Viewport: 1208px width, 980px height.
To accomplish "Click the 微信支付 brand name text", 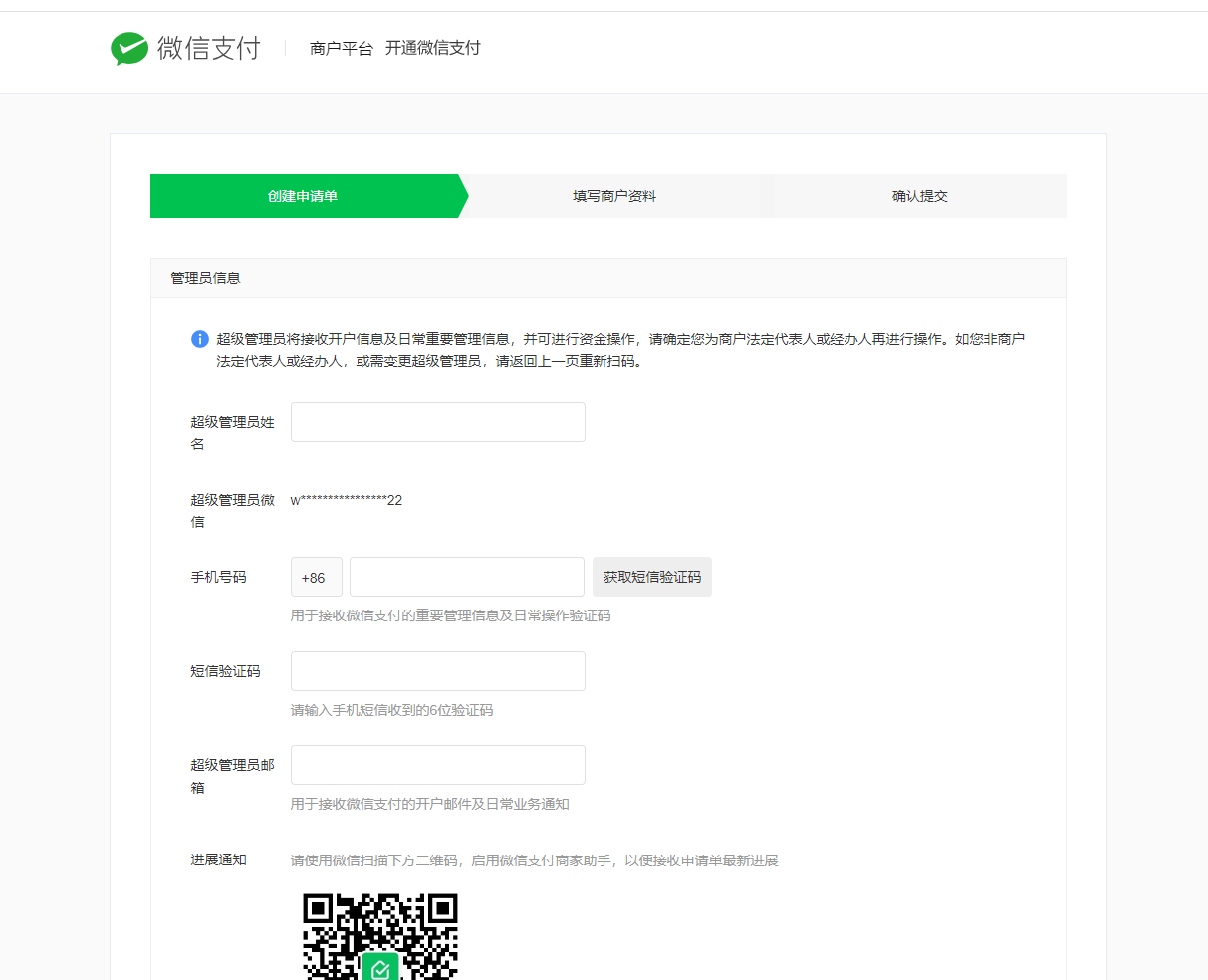I will click(x=209, y=48).
